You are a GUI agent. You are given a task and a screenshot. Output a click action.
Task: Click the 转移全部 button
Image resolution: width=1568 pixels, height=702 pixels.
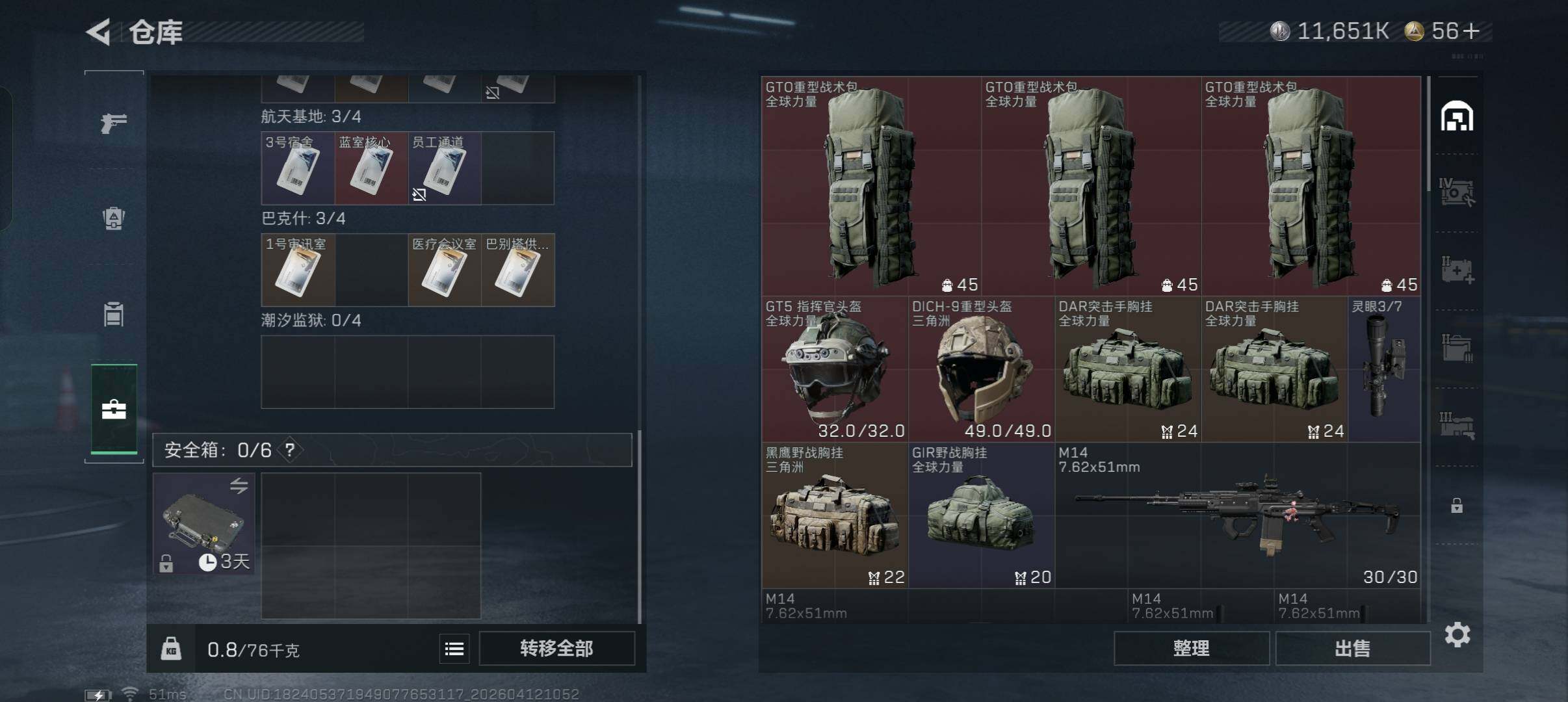tap(556, 648)
